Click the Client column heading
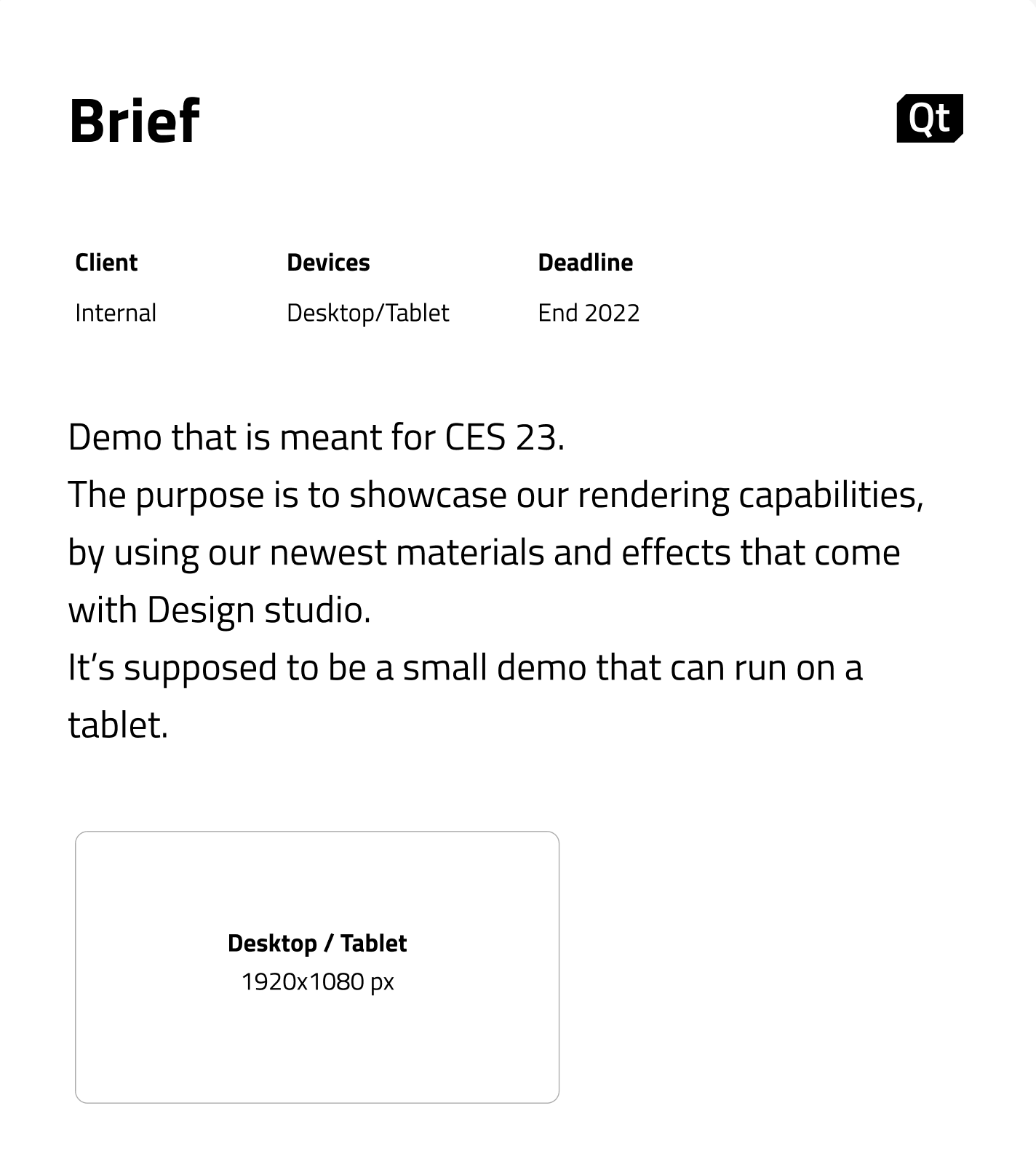 tap(106, 262)
